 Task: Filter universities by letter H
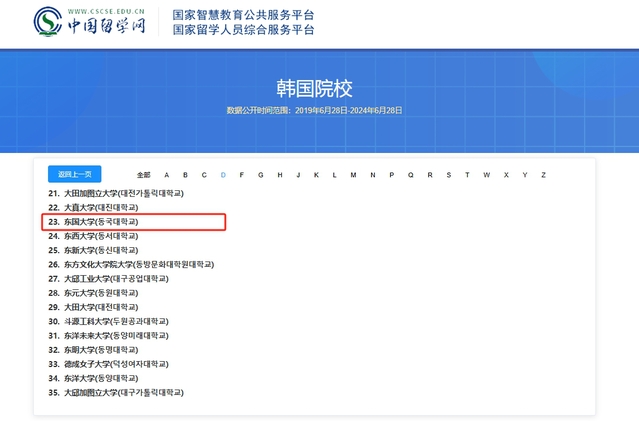(x=280, y=175)
